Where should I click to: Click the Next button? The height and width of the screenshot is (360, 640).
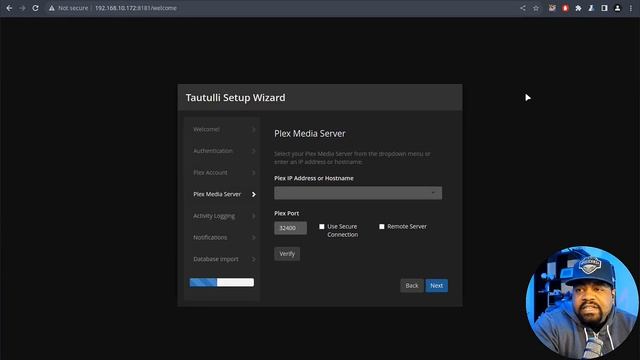point(436,286)
